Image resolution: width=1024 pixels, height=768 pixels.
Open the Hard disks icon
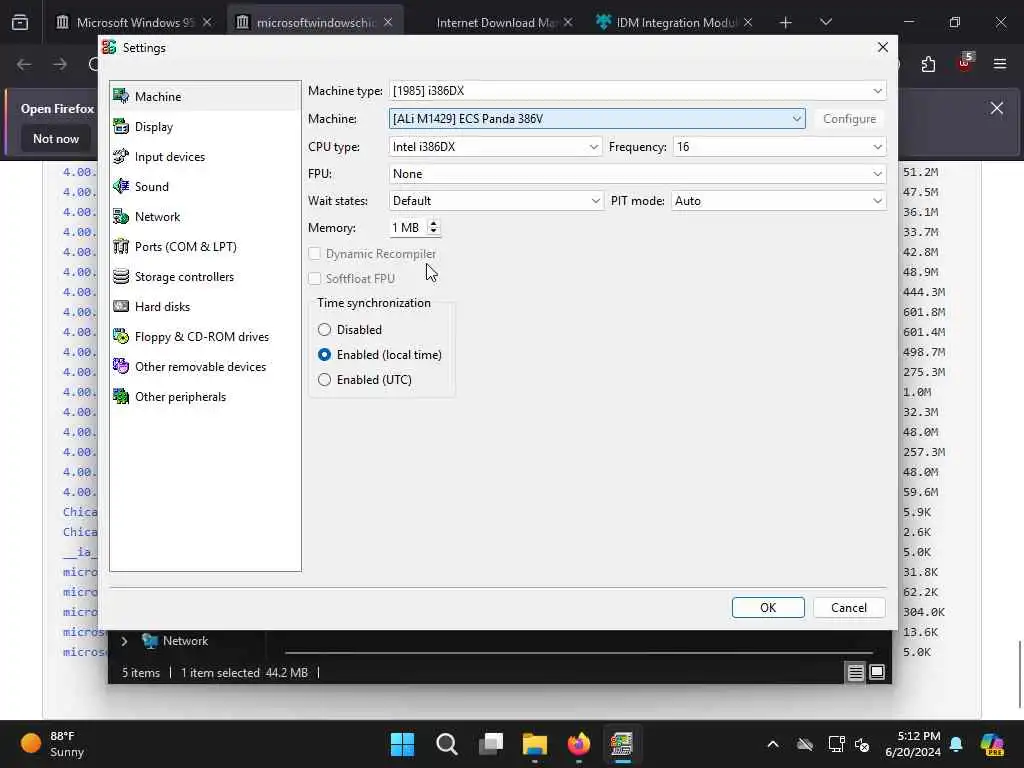[x=121, y=306]
